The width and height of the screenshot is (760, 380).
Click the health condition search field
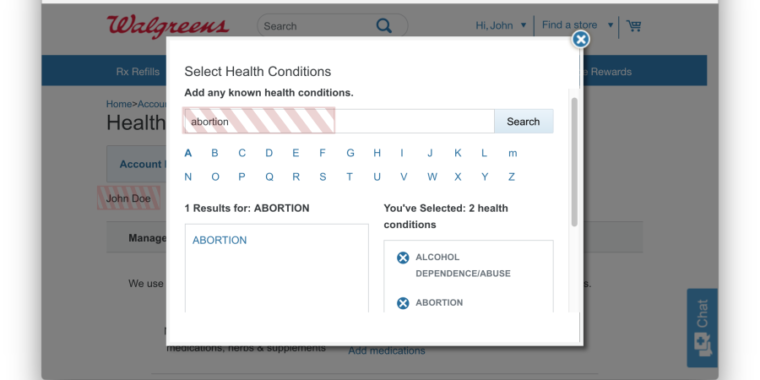pyautogui.click(x=339, y=121)
